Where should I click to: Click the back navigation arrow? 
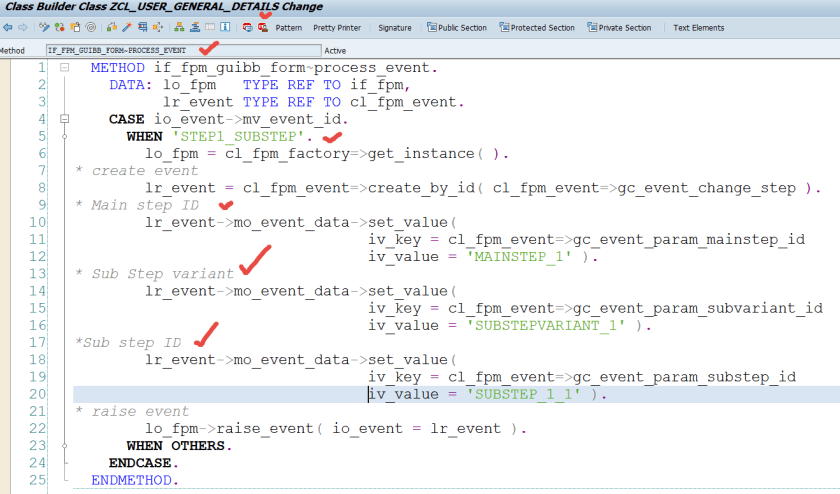point(6,28)
